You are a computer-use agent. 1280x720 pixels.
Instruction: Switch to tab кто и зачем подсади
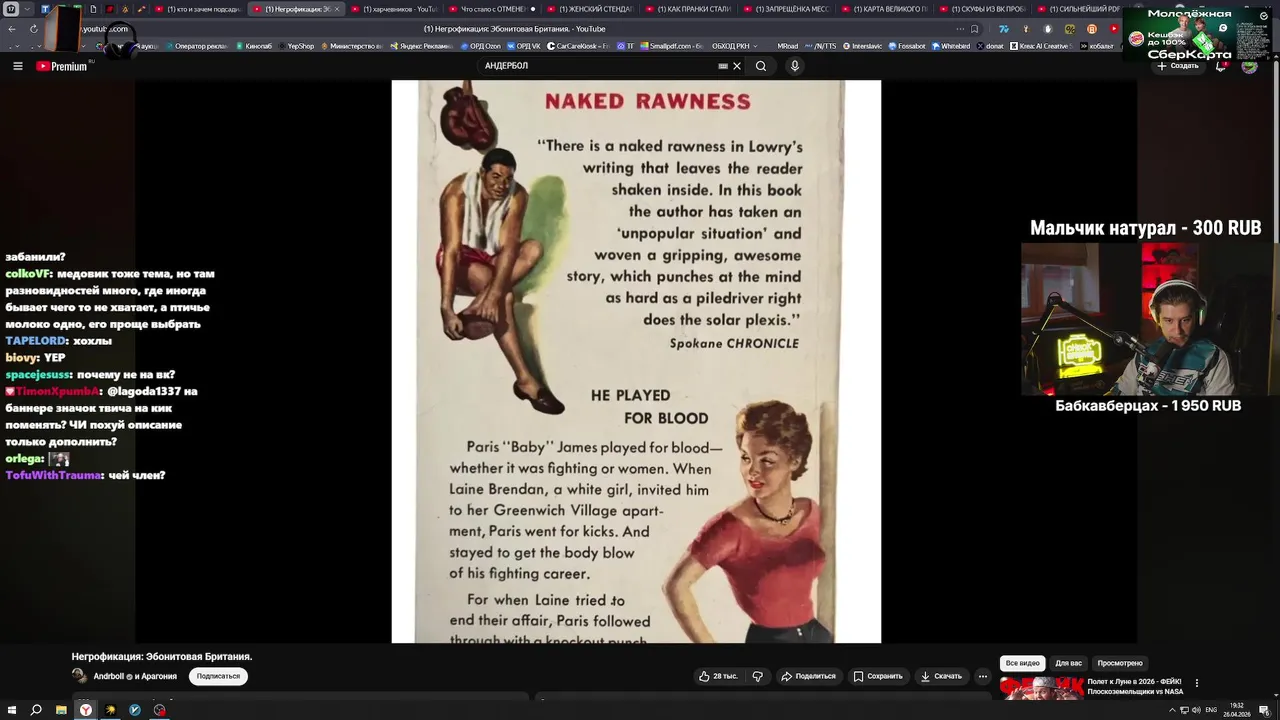197,9
